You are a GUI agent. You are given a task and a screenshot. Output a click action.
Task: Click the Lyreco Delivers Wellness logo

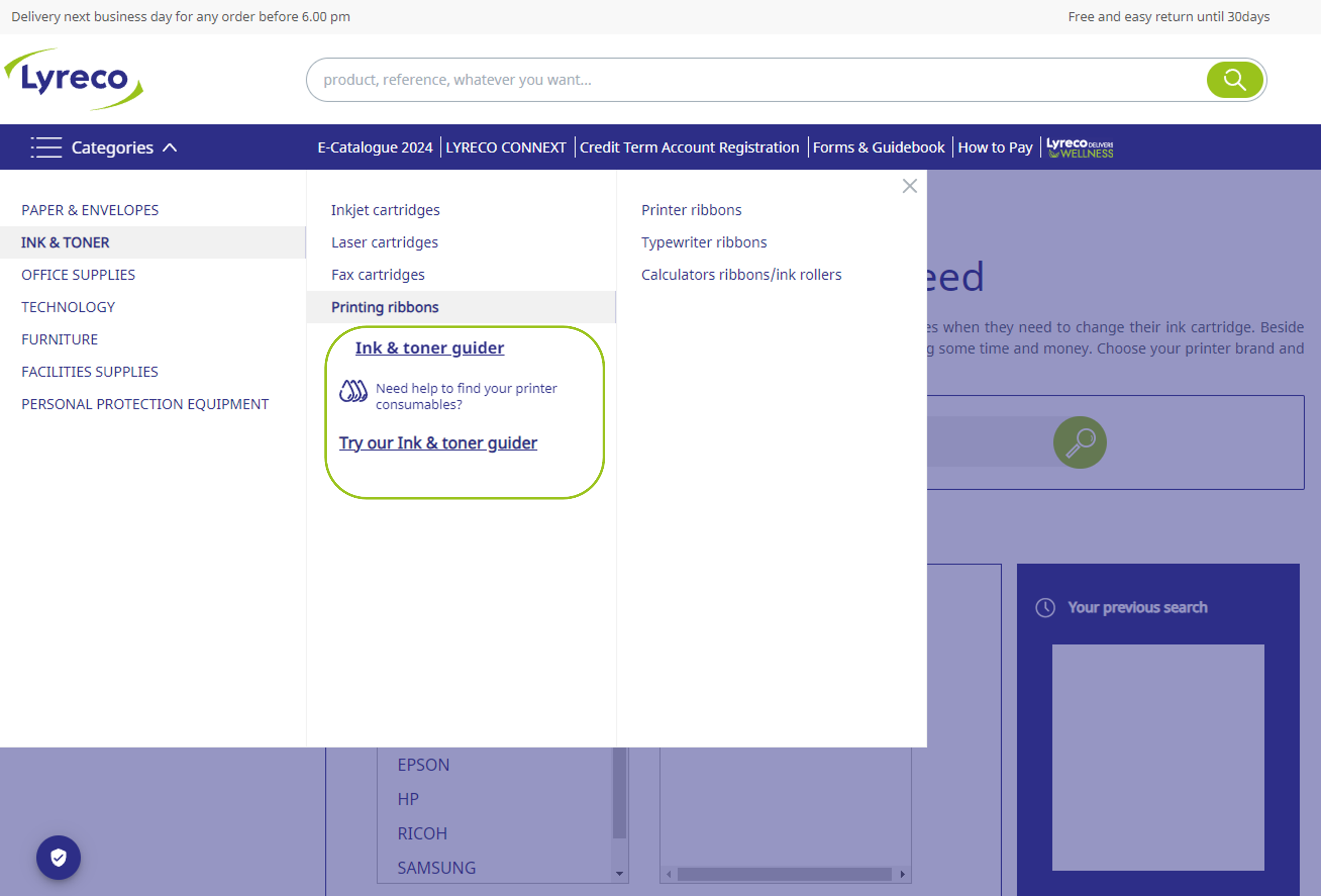1080,148
